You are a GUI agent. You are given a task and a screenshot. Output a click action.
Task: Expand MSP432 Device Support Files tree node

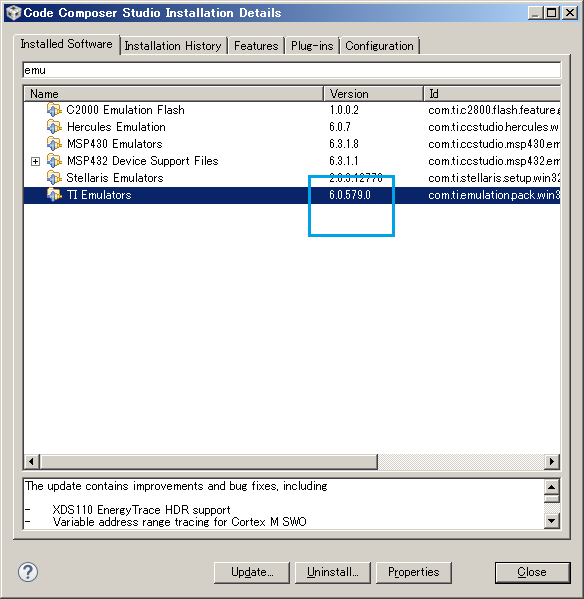click(x=35, y=161)
